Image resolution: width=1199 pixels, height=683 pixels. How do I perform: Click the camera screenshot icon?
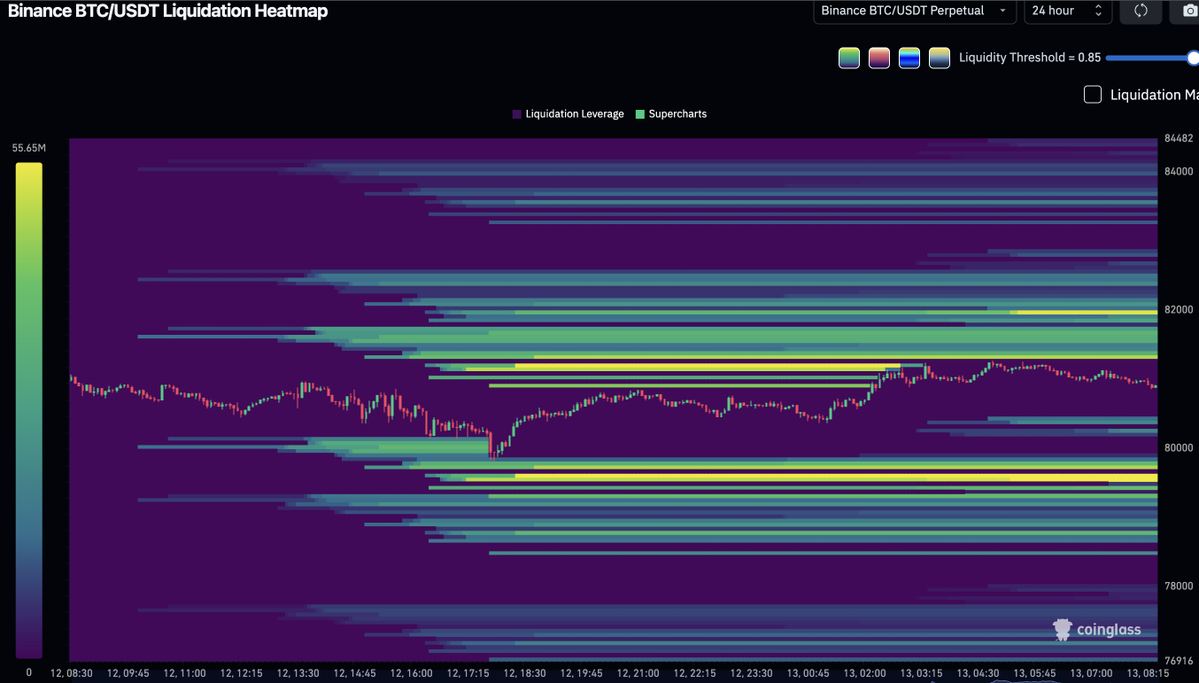1188,11
